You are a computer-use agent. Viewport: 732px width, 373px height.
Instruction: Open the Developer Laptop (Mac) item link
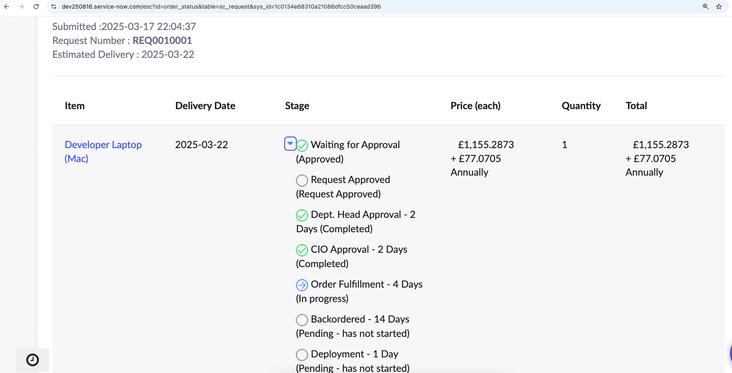(103, 152)
